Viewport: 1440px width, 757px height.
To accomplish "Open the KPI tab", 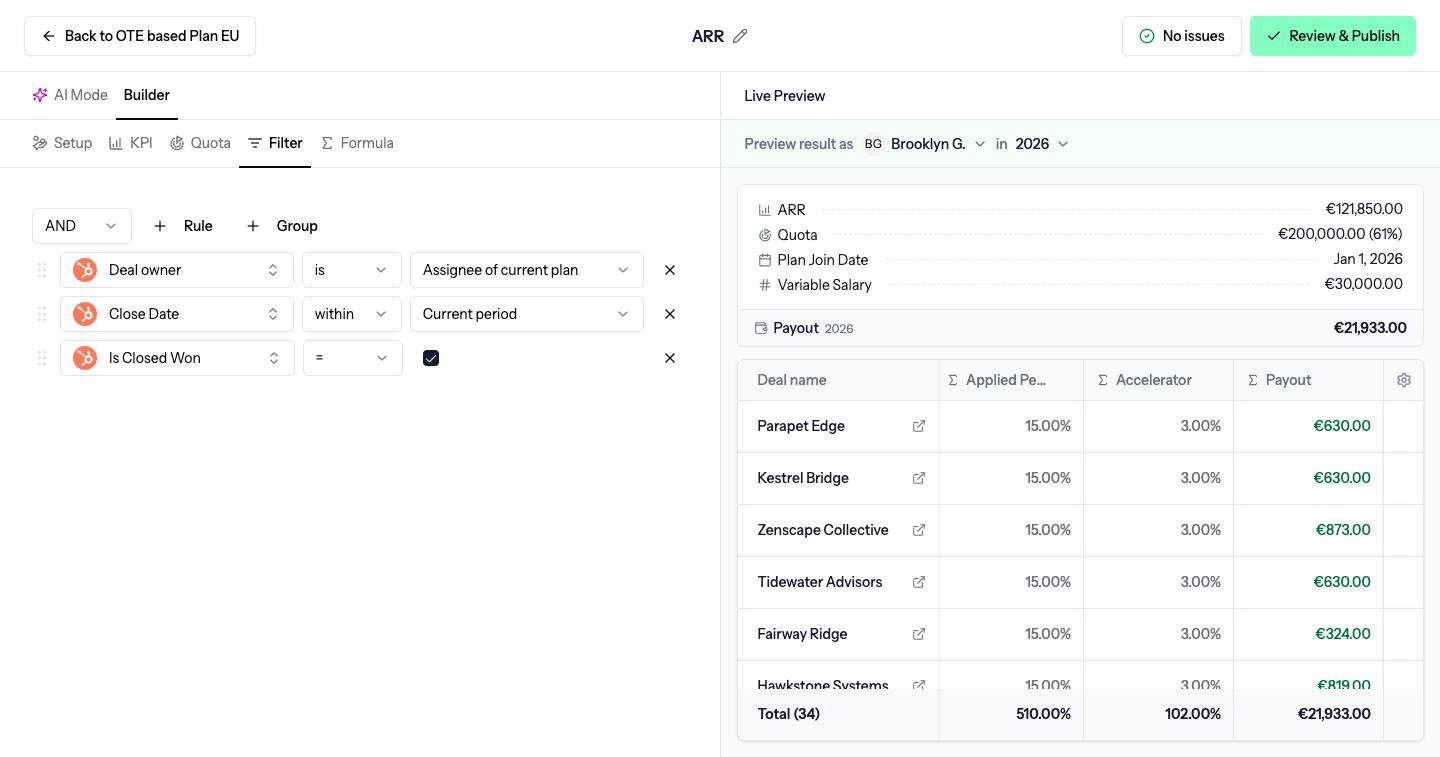I will [131, 143].
